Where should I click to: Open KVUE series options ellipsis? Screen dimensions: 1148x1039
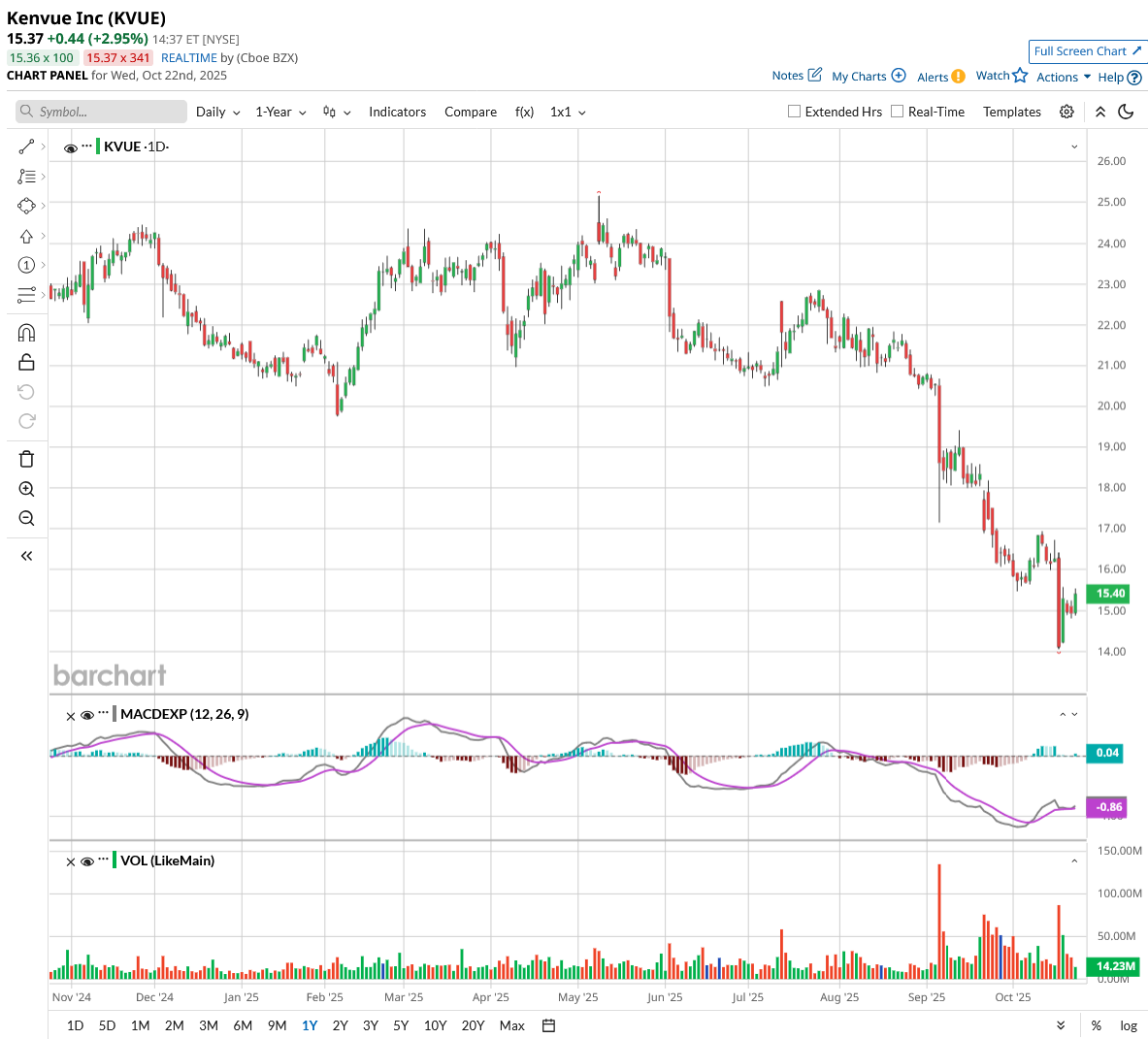[x=86, y=146]
